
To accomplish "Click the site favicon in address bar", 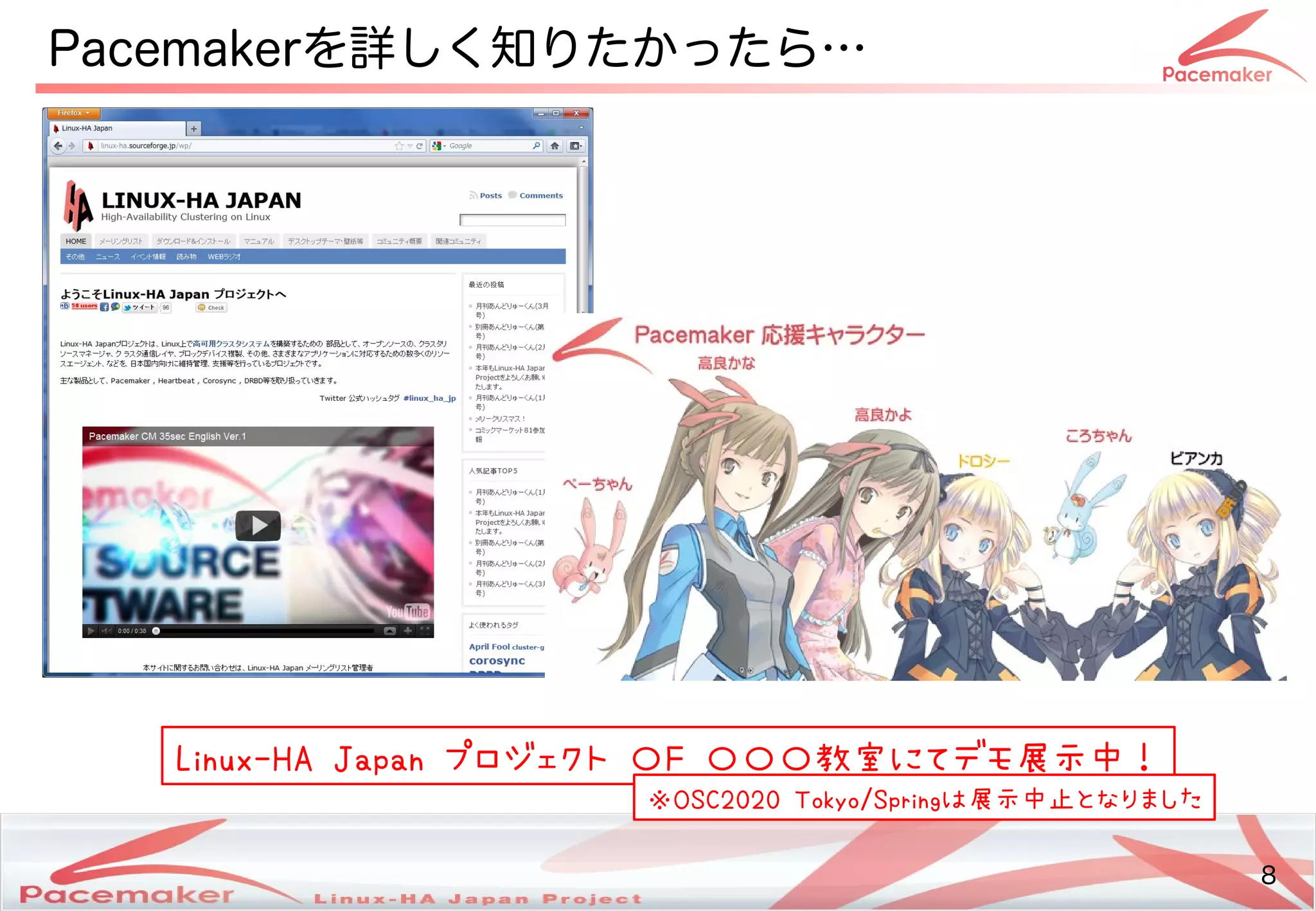I will coord(91,146).
